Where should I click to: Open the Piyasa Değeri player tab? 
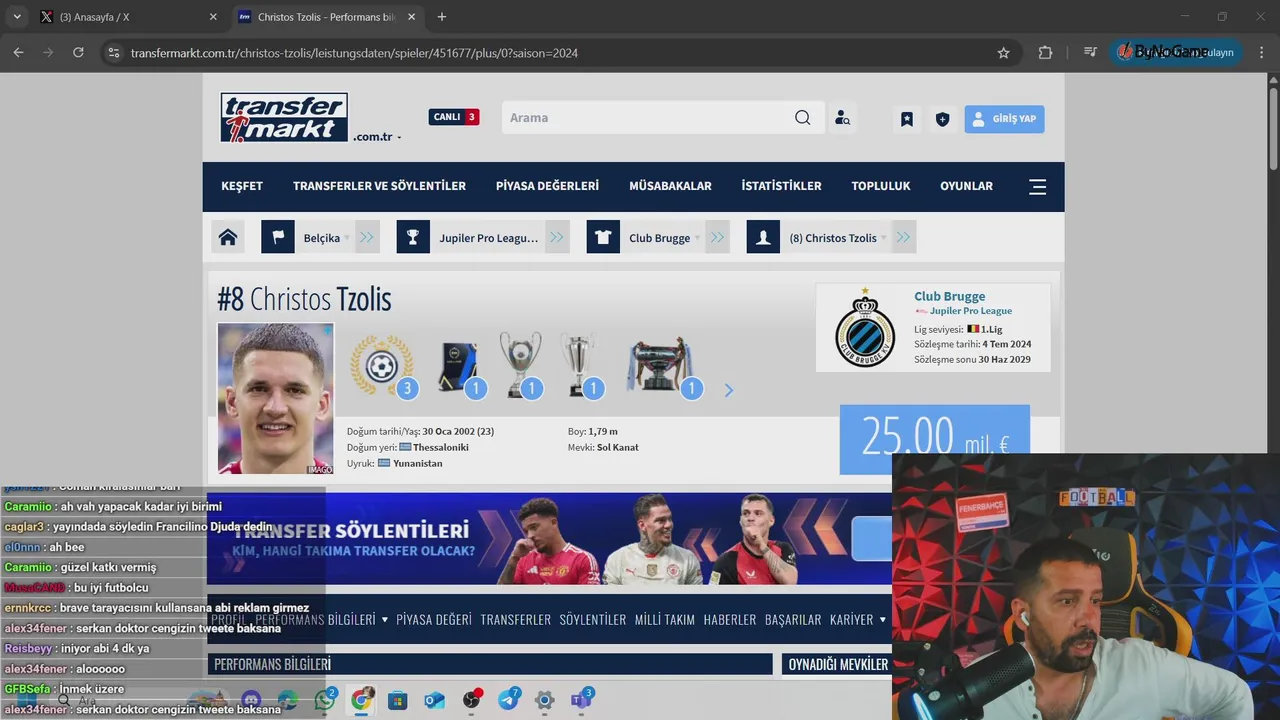[434, 620]
